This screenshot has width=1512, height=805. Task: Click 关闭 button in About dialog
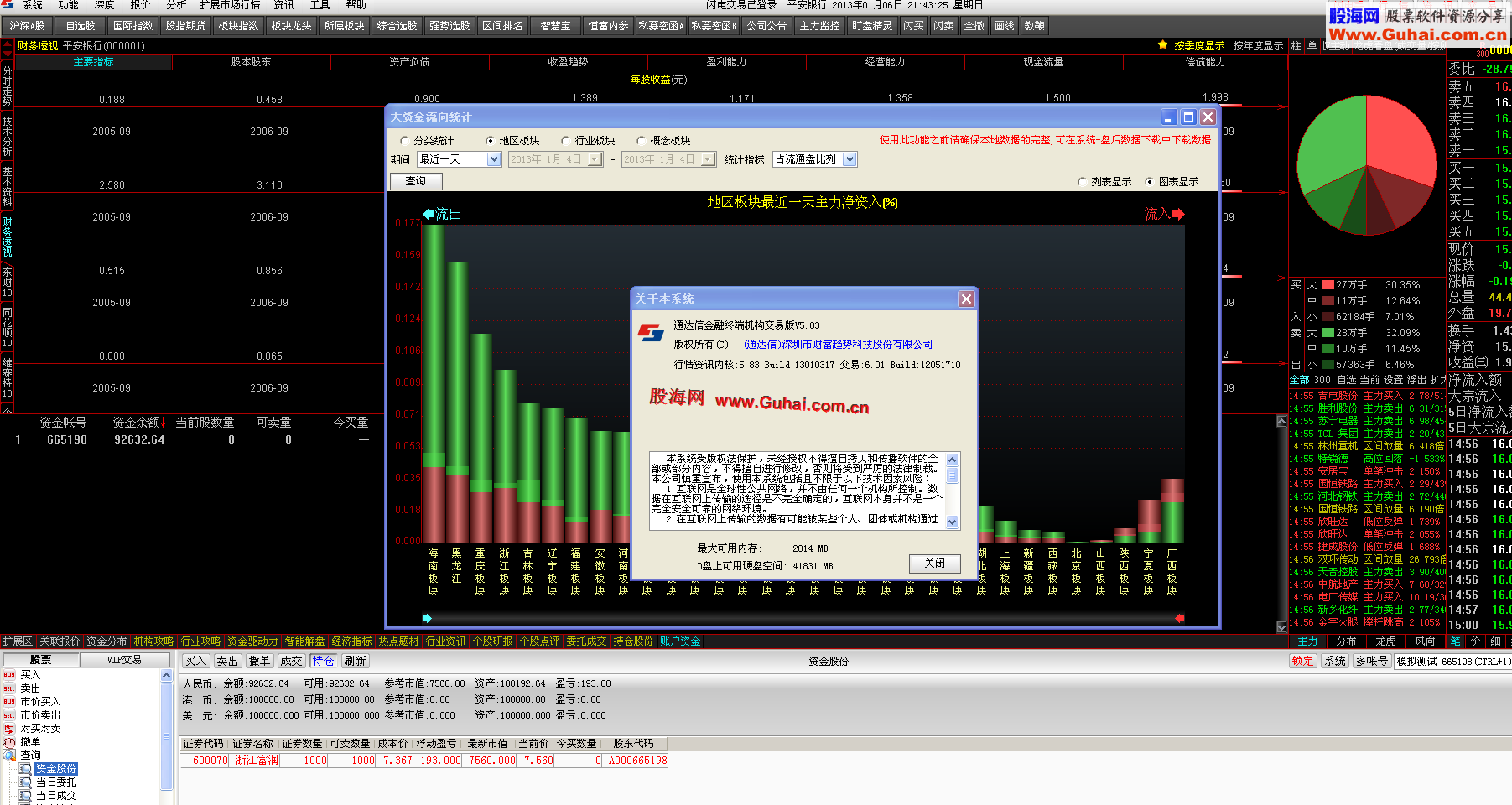coord(935,563)
